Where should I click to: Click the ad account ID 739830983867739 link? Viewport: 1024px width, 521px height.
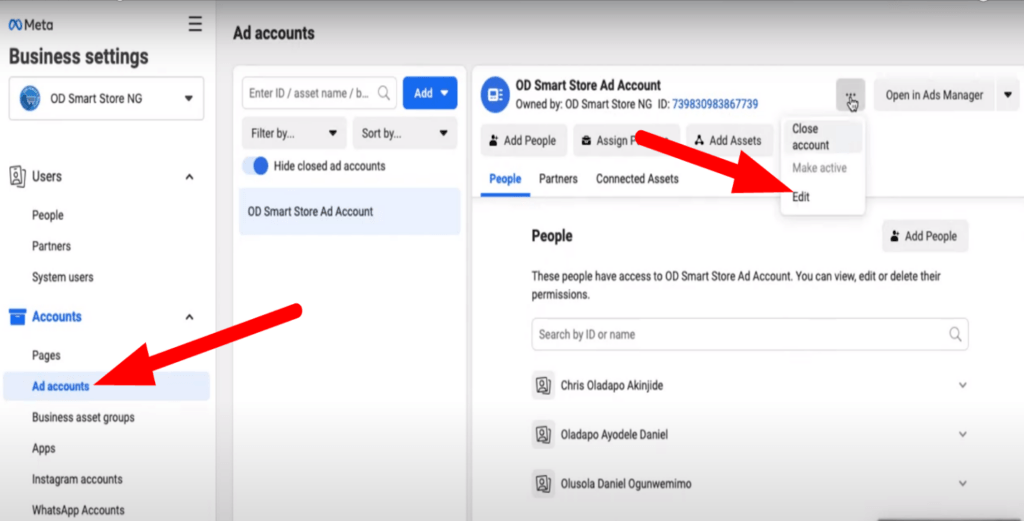coord(714,104)
